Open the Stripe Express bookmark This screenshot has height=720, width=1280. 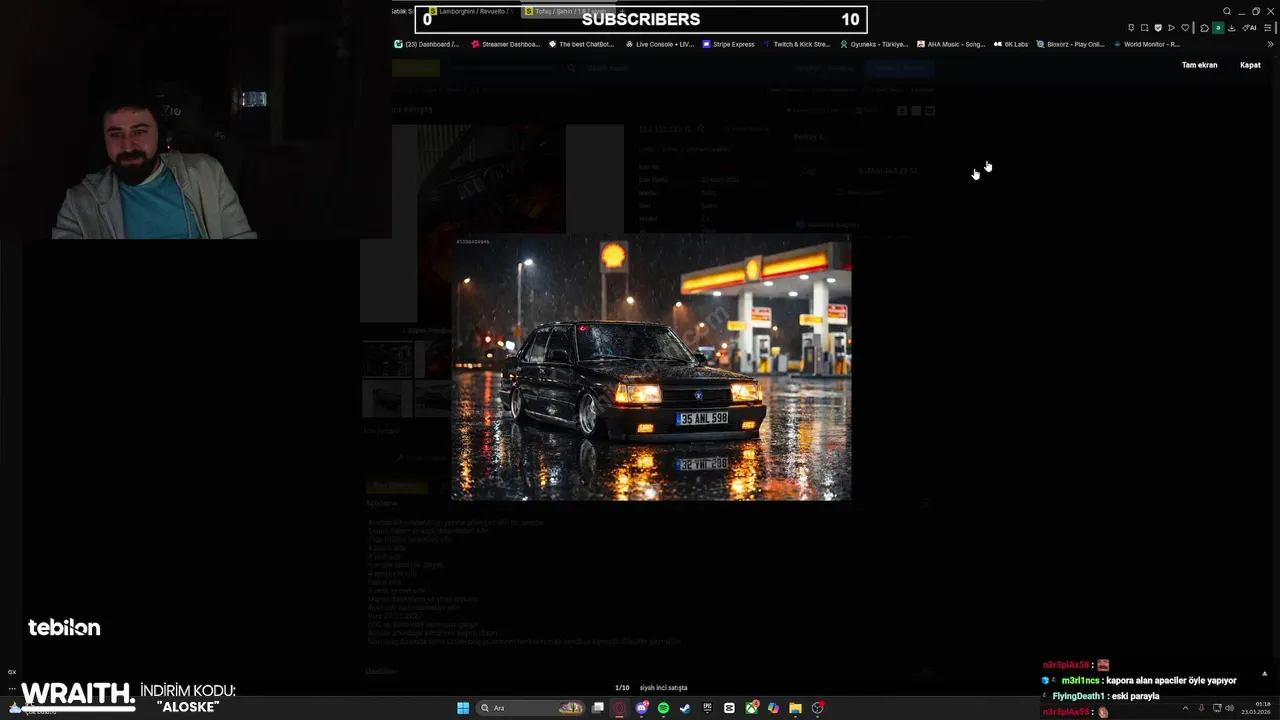[x=729, y=44]
